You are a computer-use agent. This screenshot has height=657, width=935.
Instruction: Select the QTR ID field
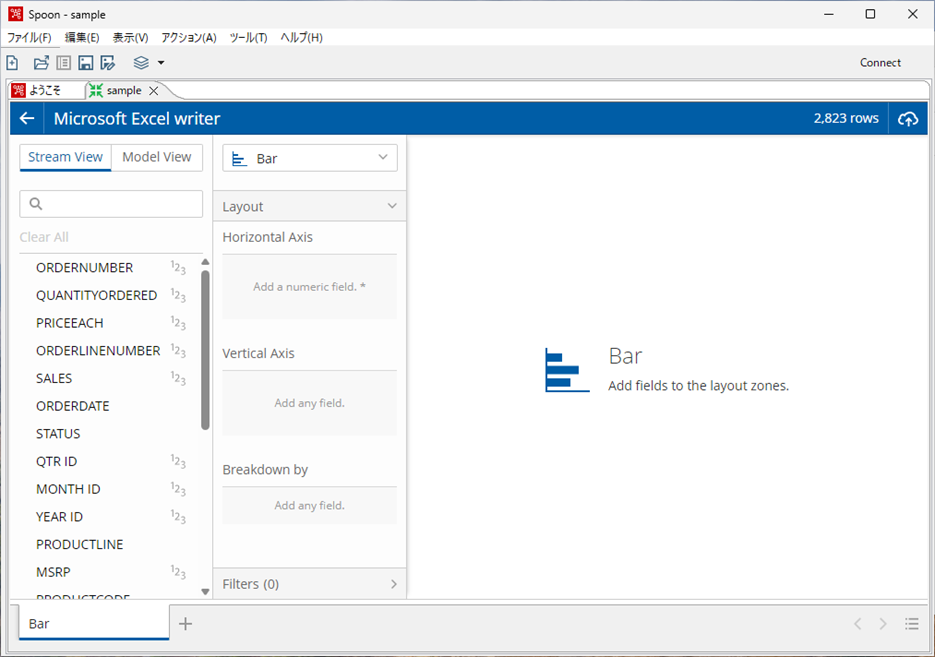[57, 461]
